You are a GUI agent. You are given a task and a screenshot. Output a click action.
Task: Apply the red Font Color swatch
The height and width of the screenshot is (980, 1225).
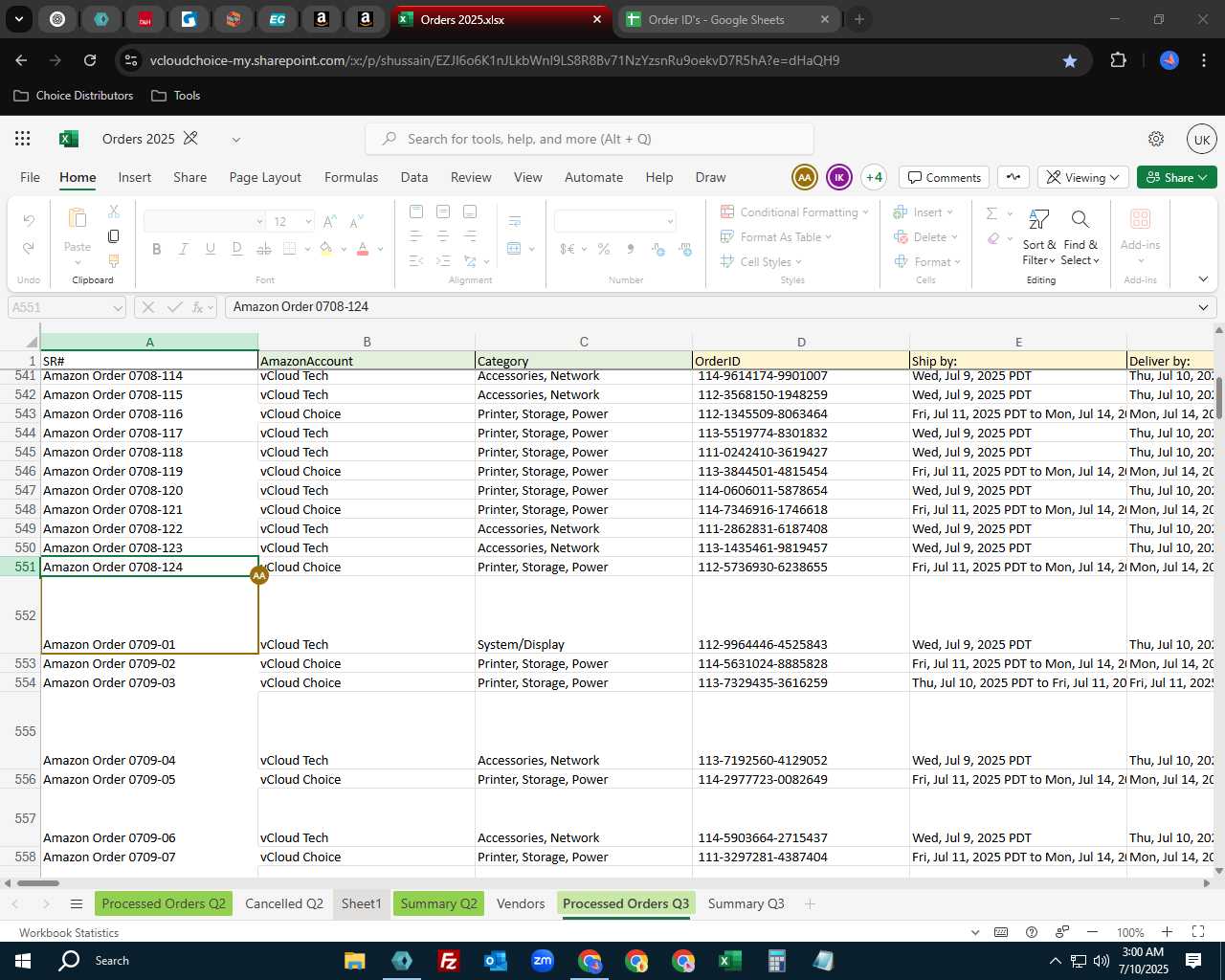coord(363,249)
